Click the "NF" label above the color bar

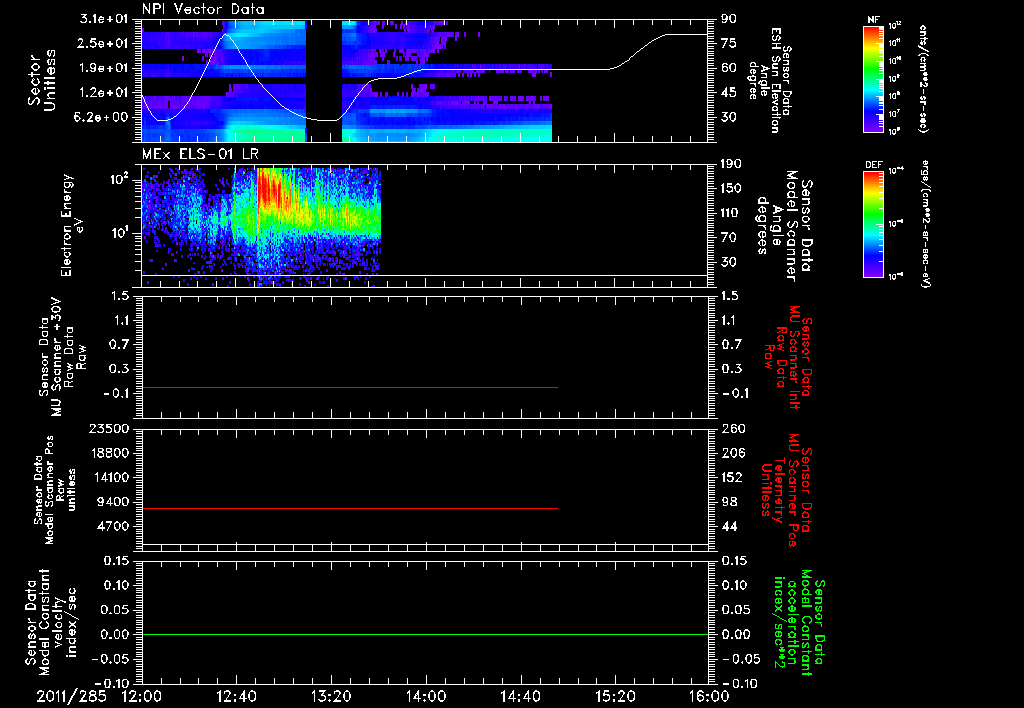click(x=873, y=20)
